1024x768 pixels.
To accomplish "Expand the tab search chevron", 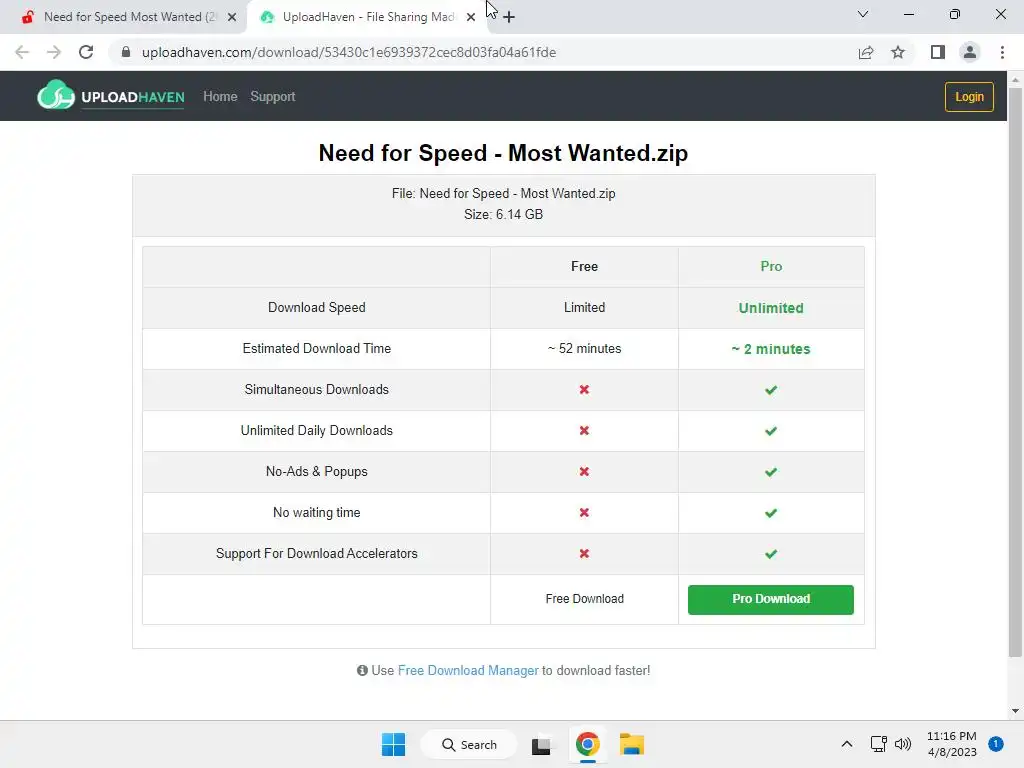I will click(863, 14).
